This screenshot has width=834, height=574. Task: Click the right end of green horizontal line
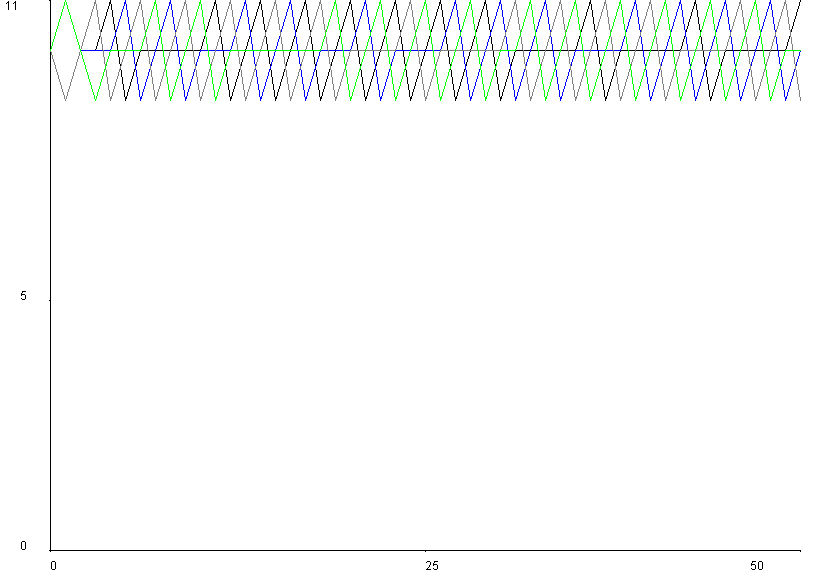point(801,50)
